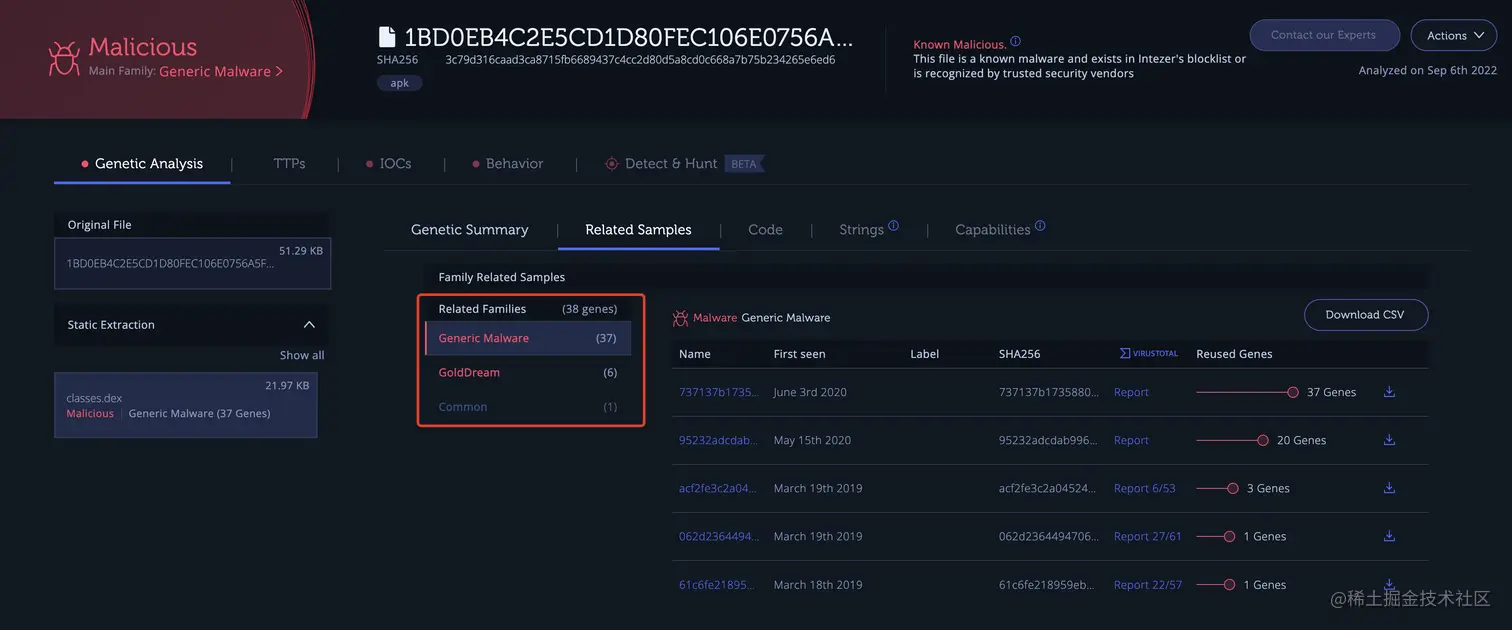Screen dimensions: 1512x630
Task: Open VirusTotal Report for 95232adcdab
Action: coord(1131,440)
